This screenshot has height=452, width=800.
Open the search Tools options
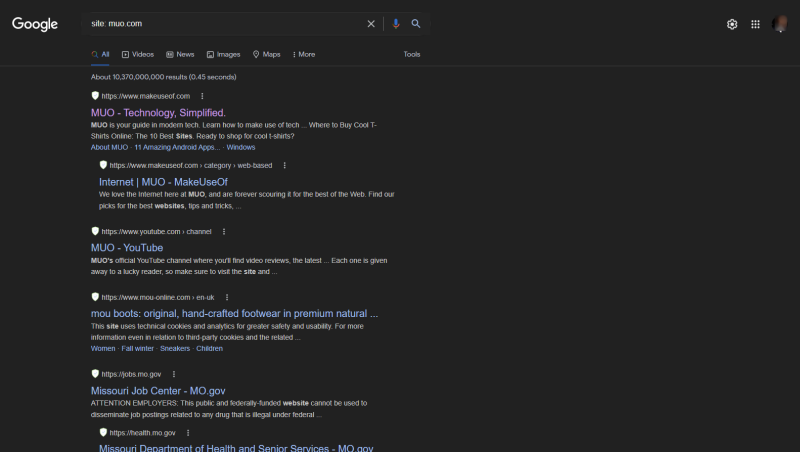click(412, 54)
